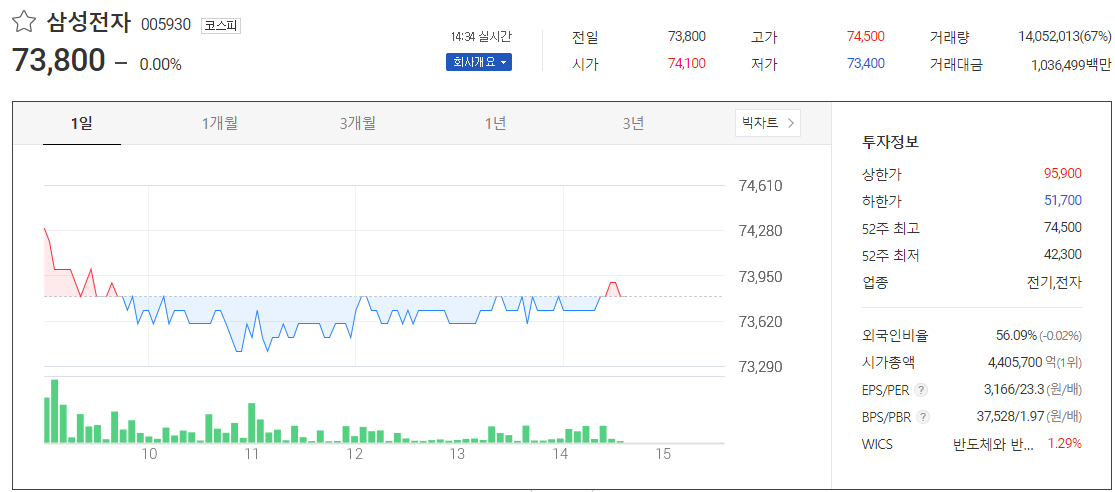Click the 저가 value 73,400
Screen dimensions: 1115x492
(x=865, y=63)
